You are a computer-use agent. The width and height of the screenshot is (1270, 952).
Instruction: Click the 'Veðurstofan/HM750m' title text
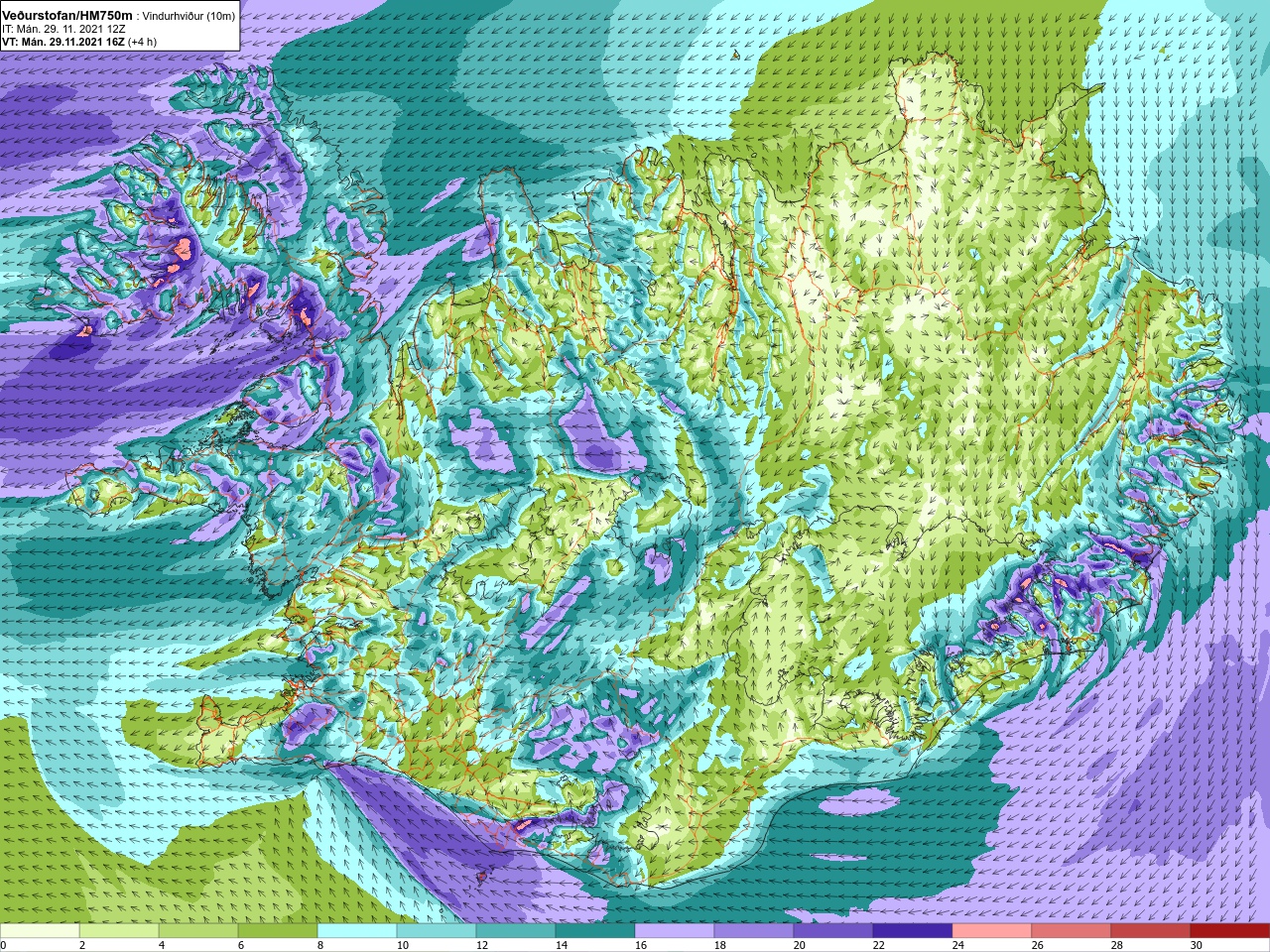coord(67,15)
